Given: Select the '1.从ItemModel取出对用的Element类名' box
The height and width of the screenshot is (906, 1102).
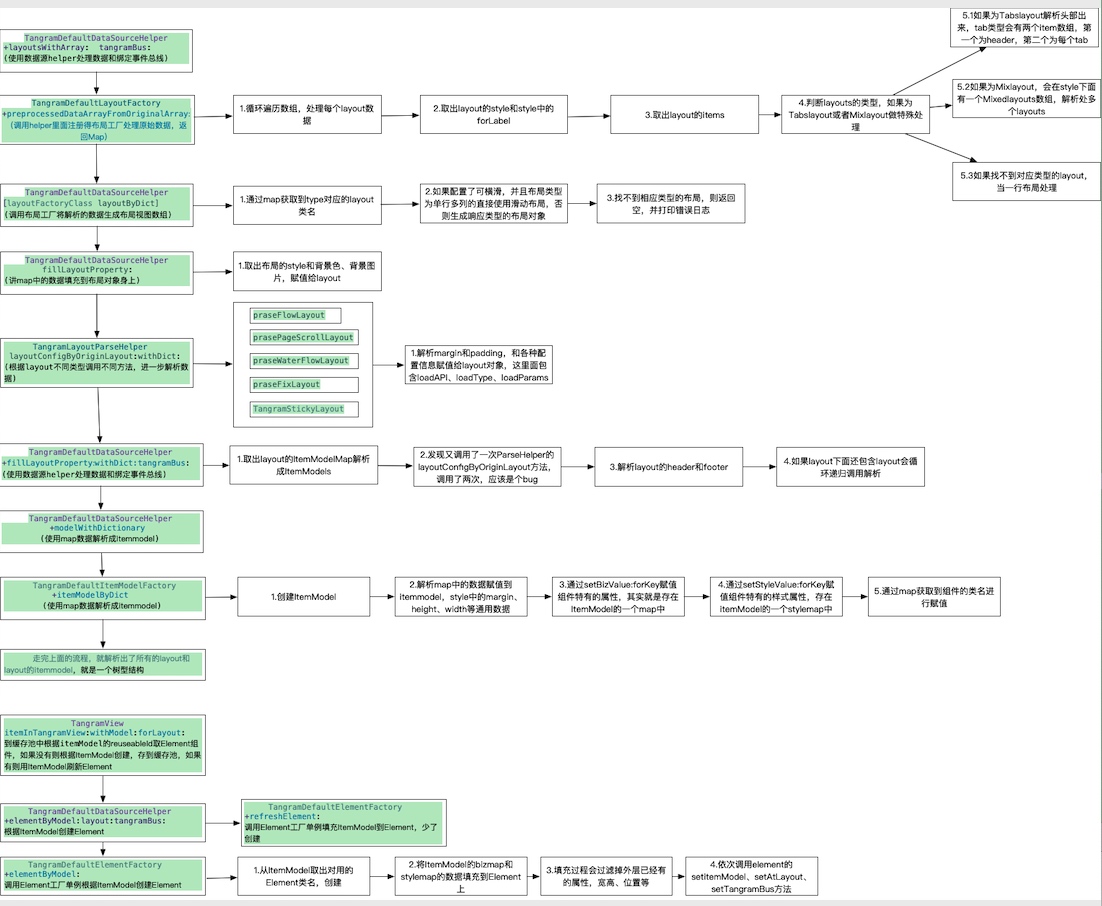Looking at the screenshot, I should coord(304,876).
